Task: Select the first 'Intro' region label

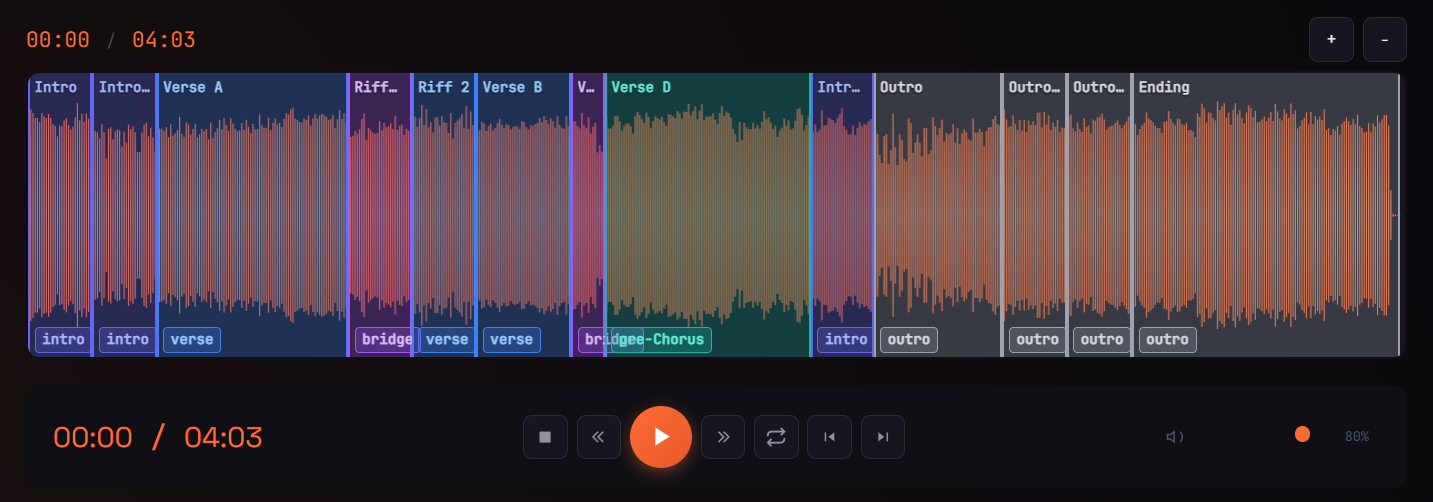Action: click(55, 87)
